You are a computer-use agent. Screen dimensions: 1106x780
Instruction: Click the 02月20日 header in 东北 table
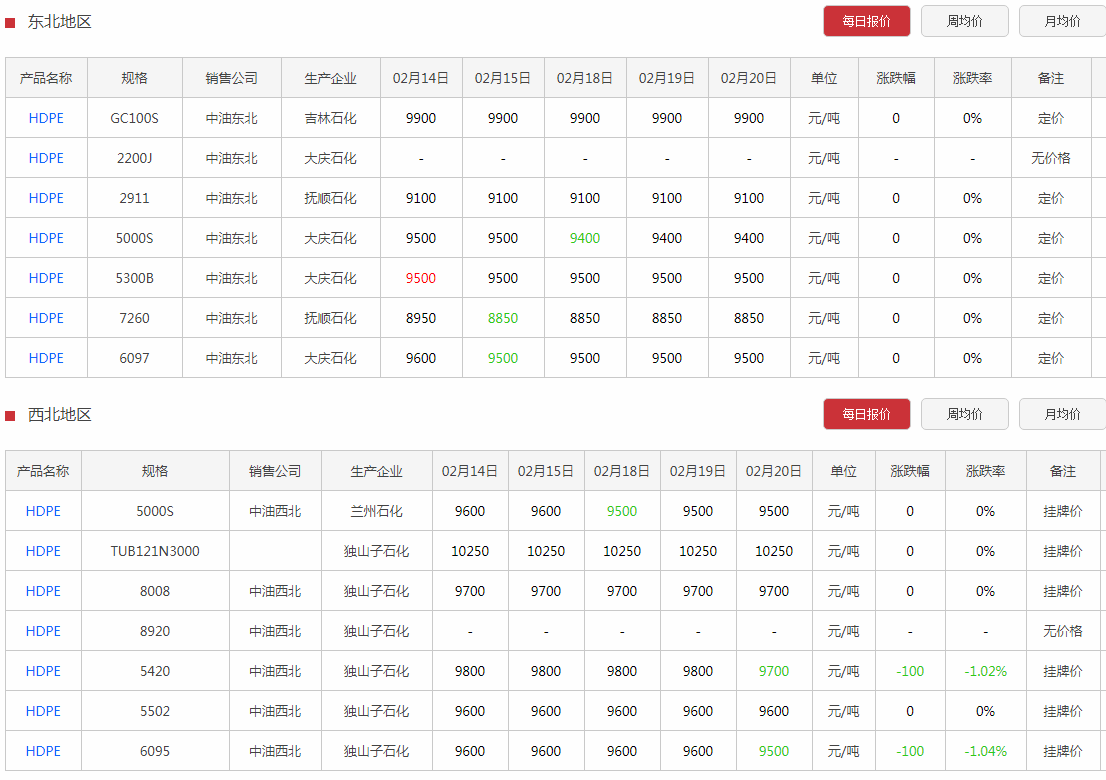[x=748, y=78]
